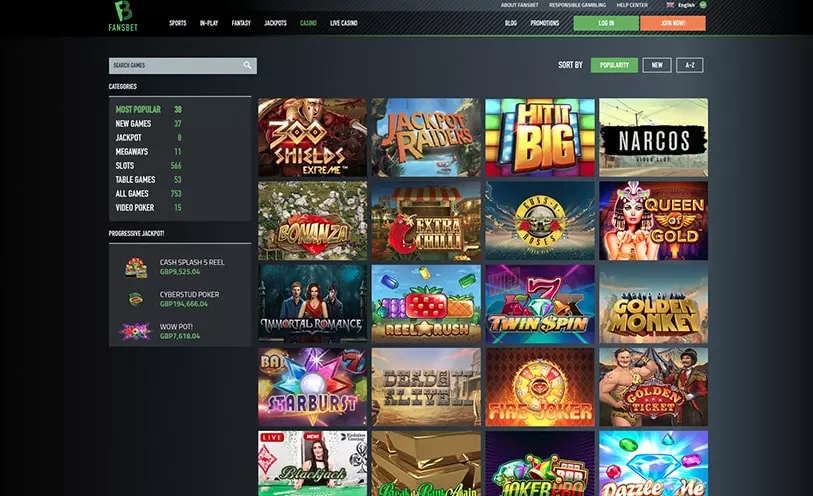Sort games by New
This screenshot has height=496, width=813.
[x=657, y=65]
